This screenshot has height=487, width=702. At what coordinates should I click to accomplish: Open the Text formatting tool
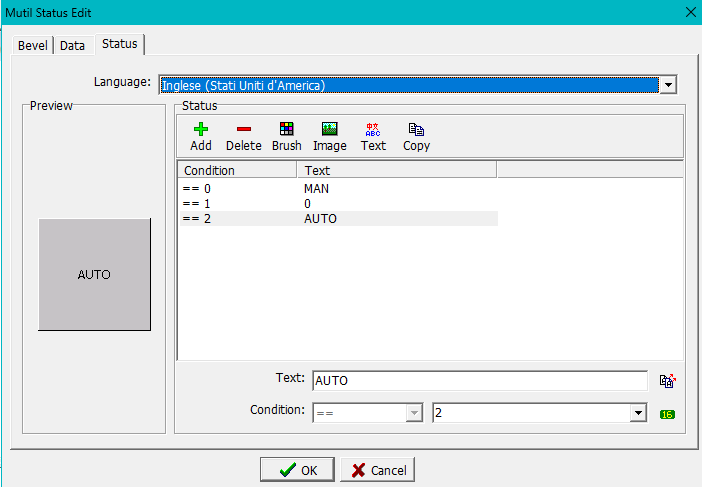[x=373, y=129]
